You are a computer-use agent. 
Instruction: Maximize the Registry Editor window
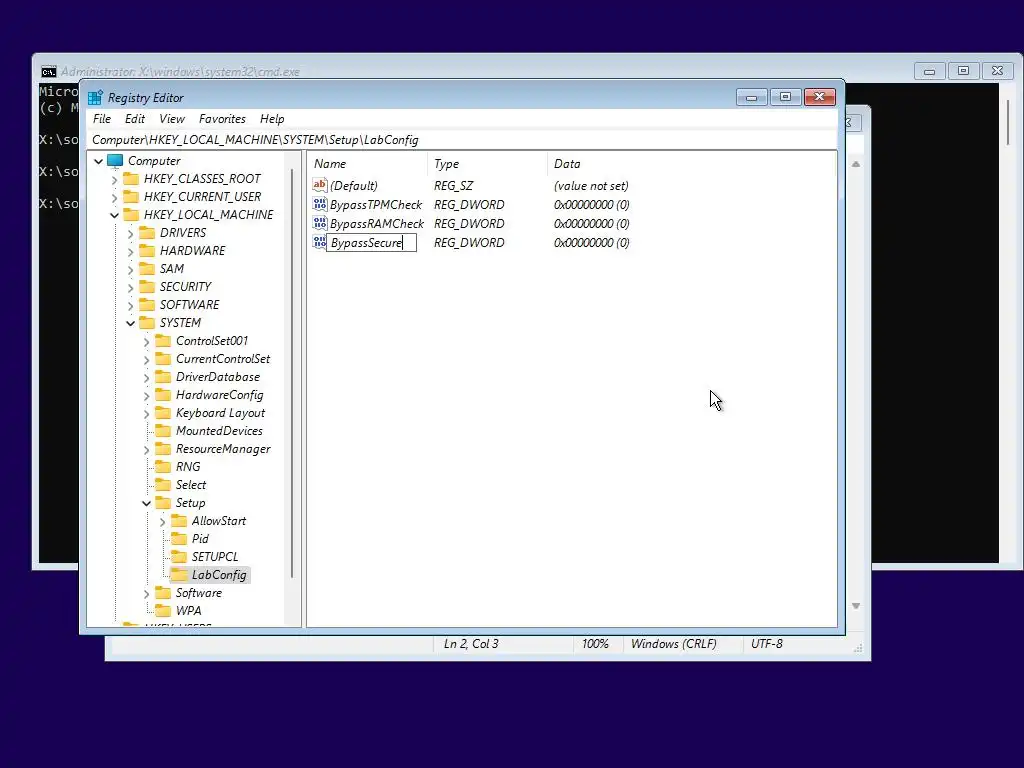pyautogui.click(x=785, y=97)
